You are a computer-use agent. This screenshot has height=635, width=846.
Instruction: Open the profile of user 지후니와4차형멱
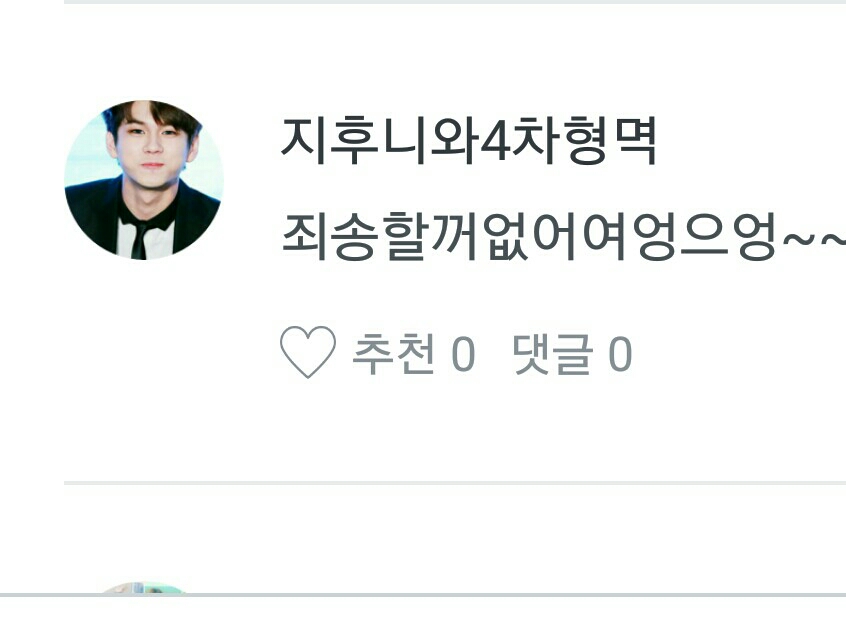[x=468, y=141]
